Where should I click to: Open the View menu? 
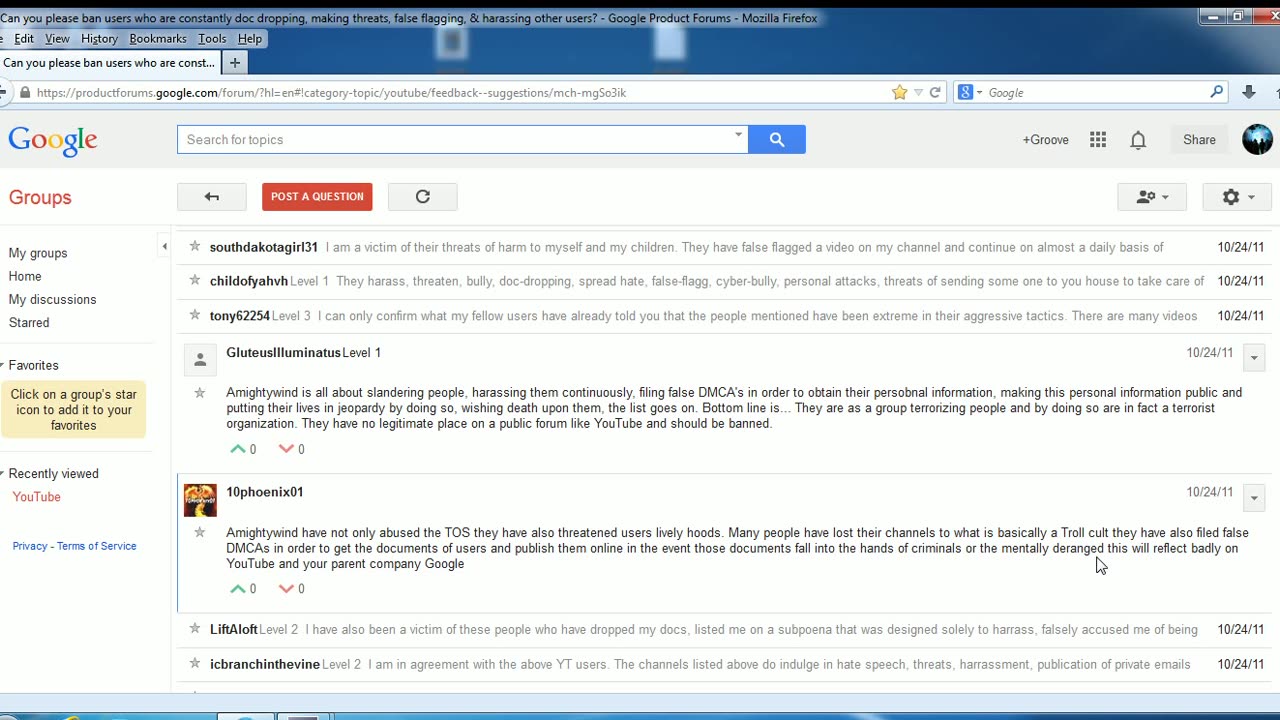[57, 38]
